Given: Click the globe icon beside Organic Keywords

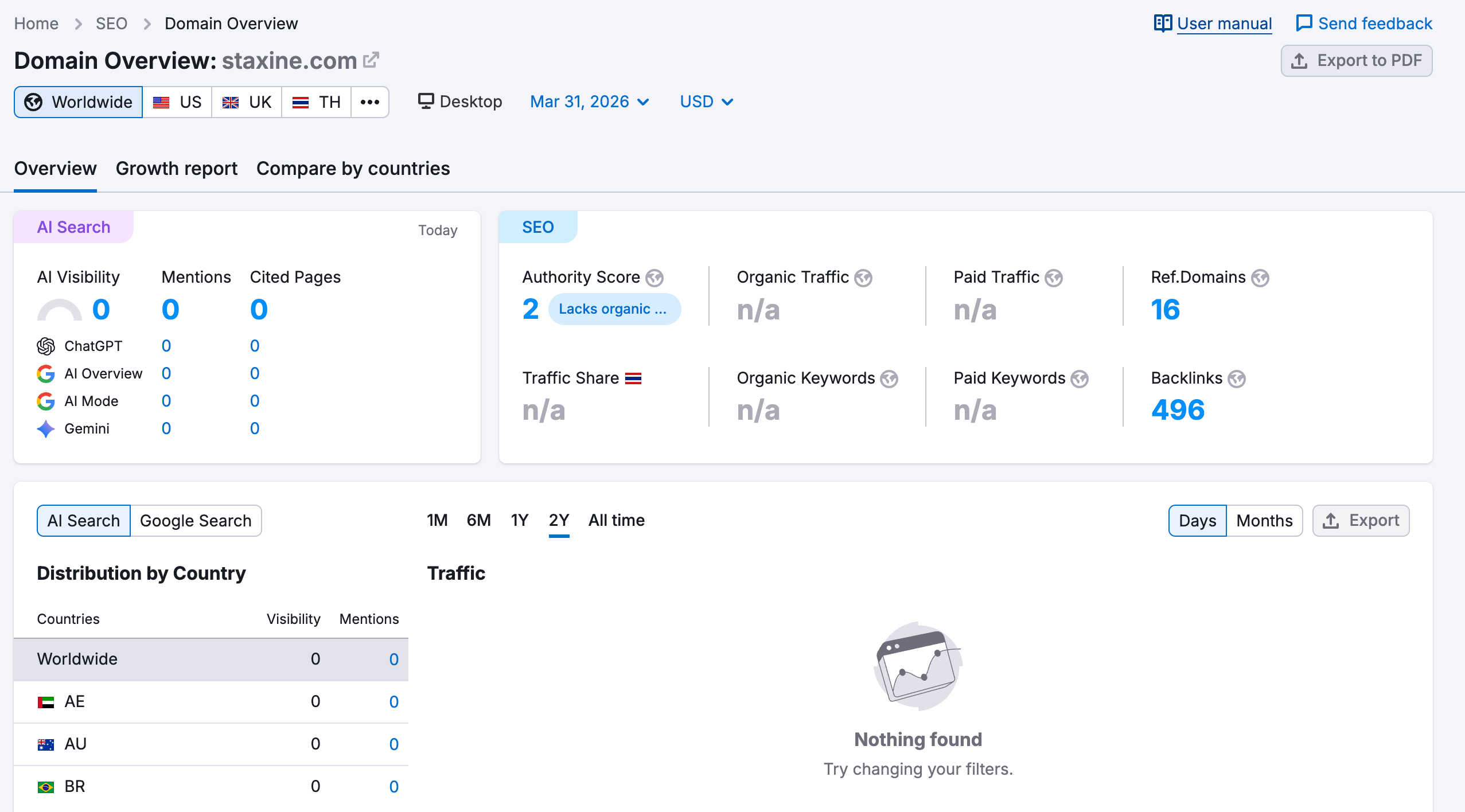Looking at the screenshot, I should [889, 379].
